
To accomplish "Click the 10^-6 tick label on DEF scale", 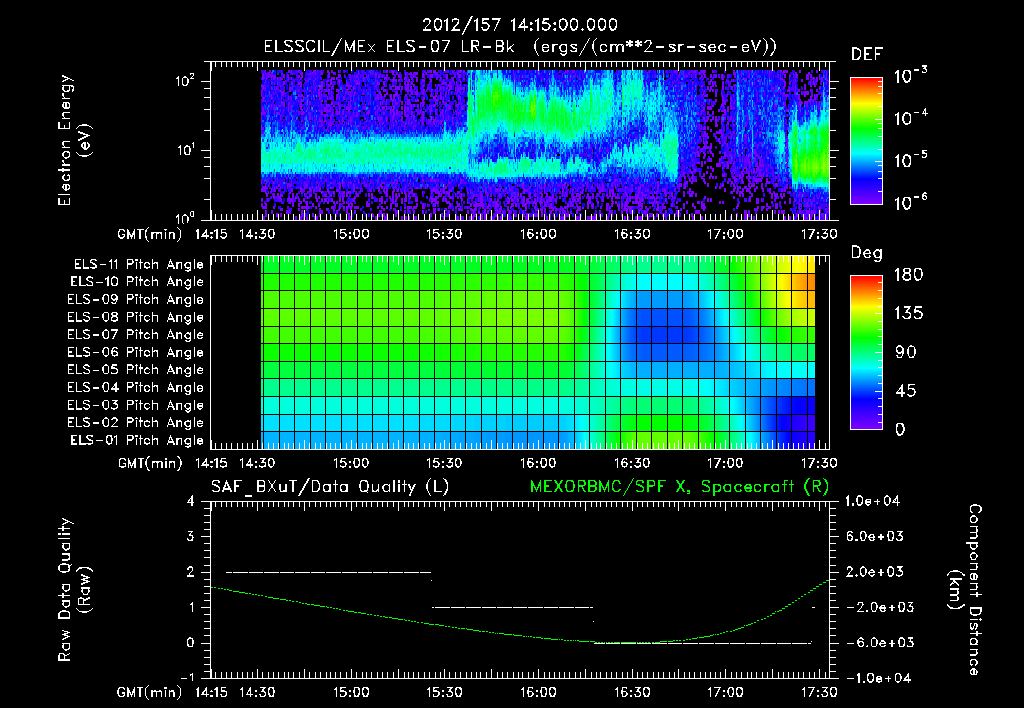I will 910,201.
